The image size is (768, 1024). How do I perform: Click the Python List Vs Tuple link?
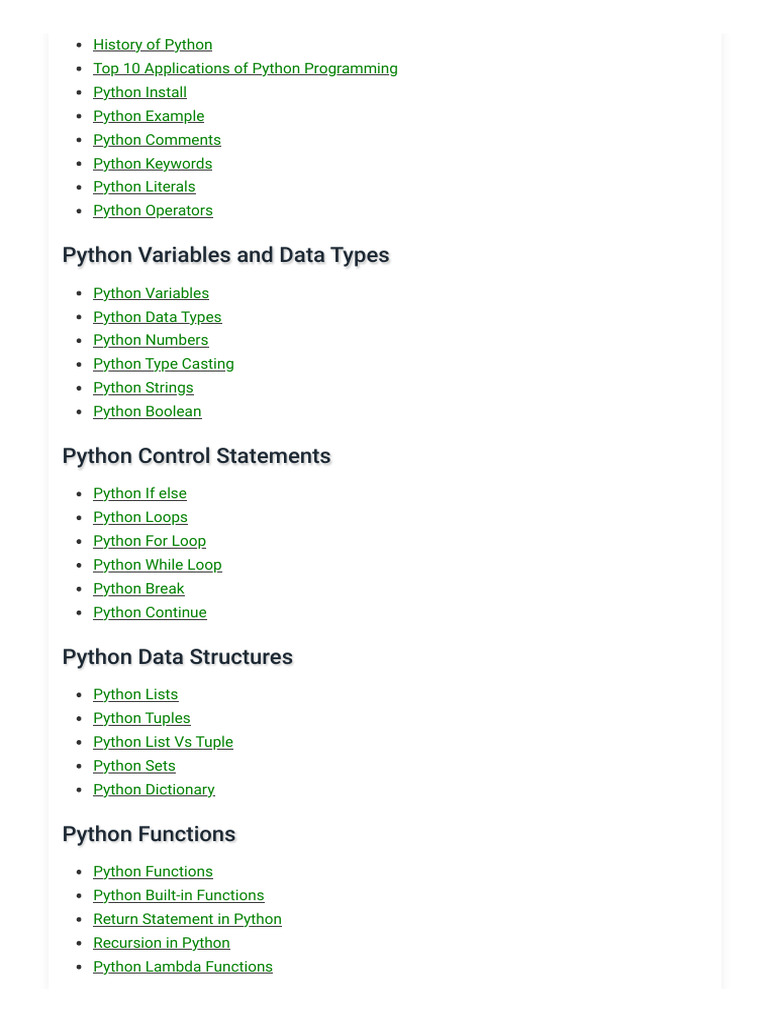[x=163, y=742]
